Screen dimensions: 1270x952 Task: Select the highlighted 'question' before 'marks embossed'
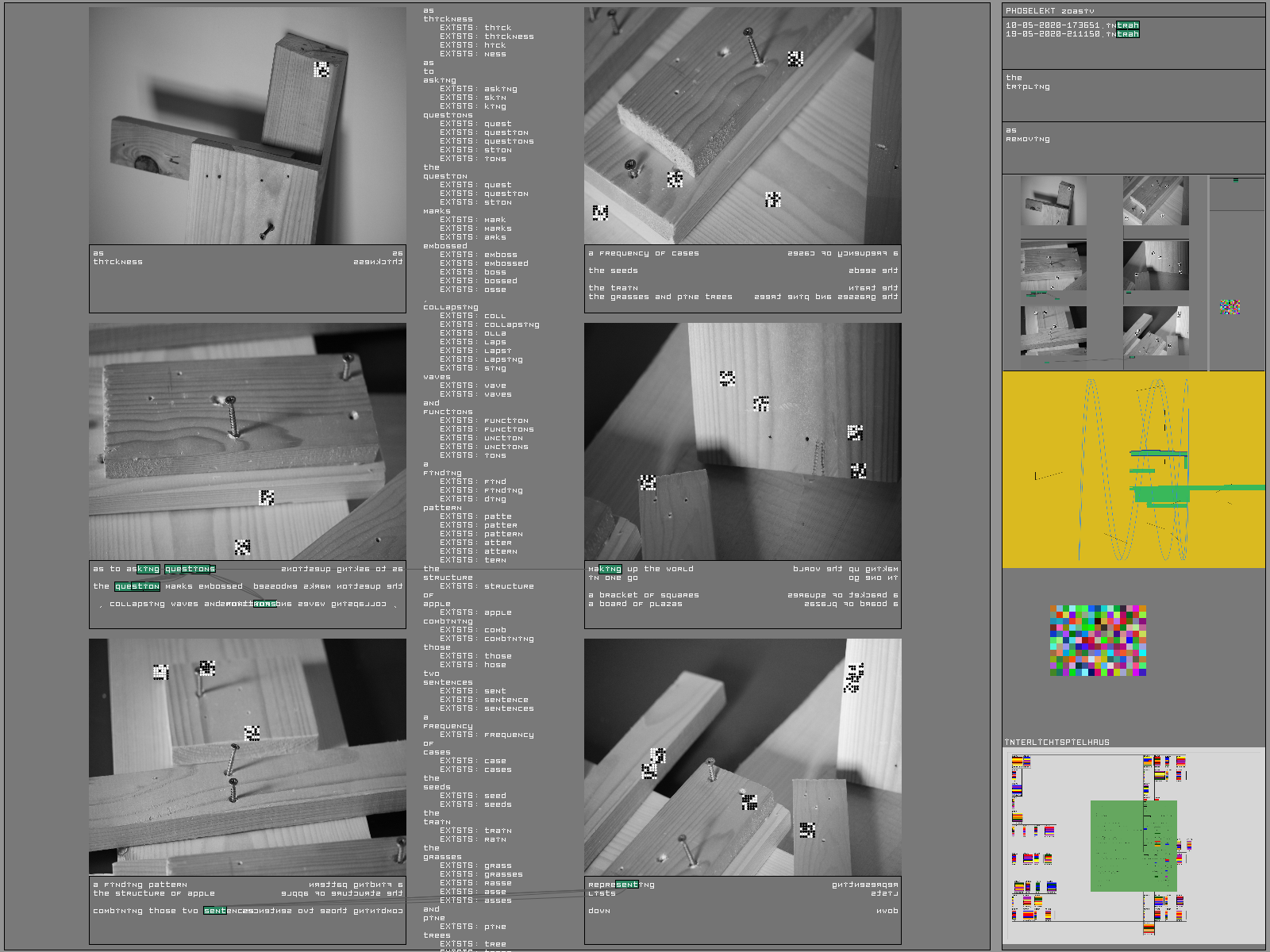coord(137,586)
